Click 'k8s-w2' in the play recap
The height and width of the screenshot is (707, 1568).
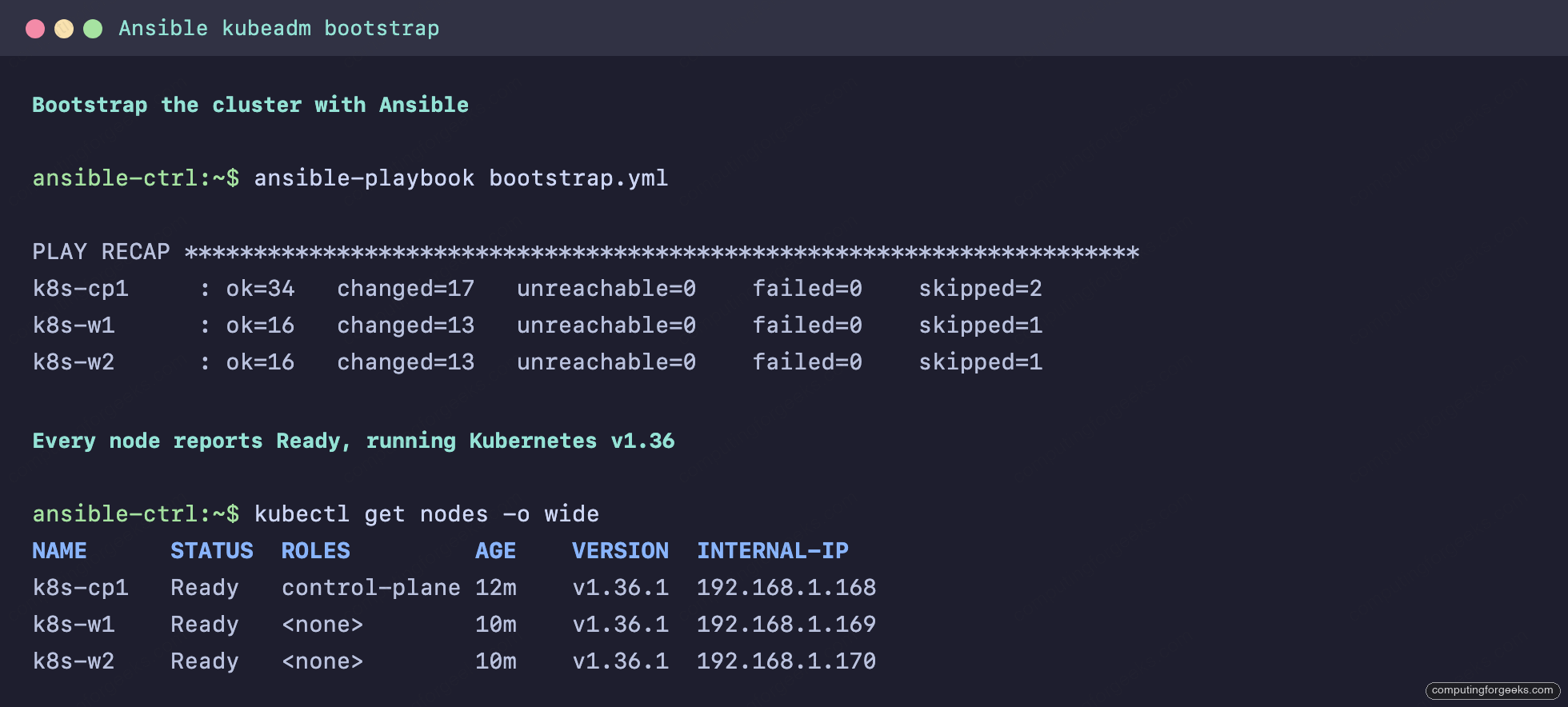tap(74, 361)
